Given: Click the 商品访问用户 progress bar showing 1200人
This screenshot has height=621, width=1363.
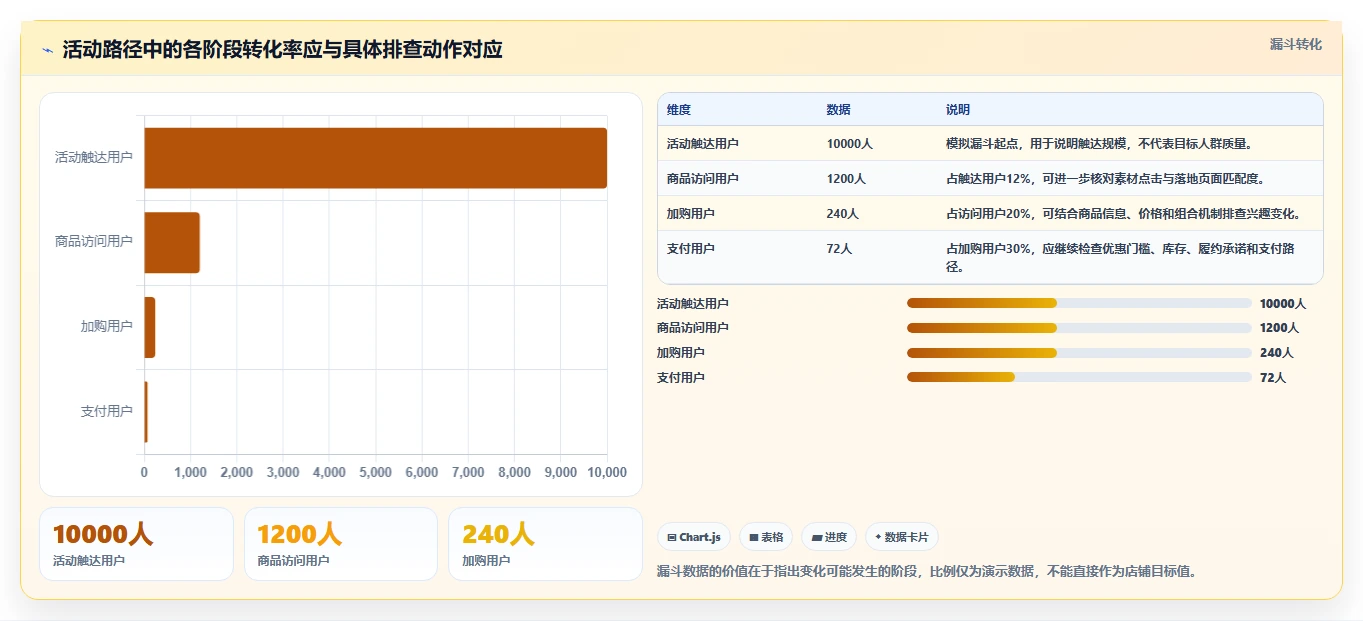Looking at the screenshot, I should click(1079, 328).
